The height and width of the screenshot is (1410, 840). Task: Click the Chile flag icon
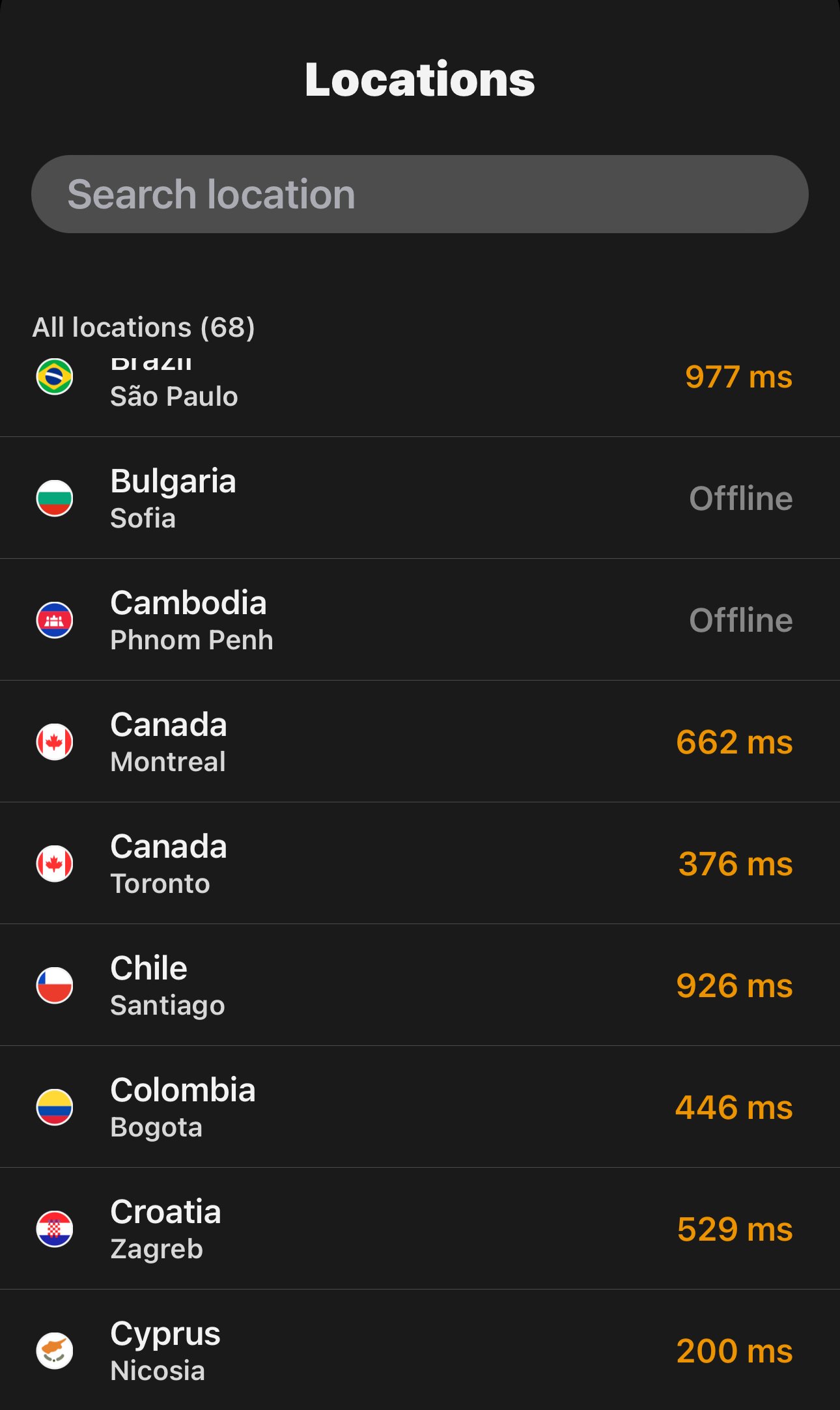[x=55, y=985]
